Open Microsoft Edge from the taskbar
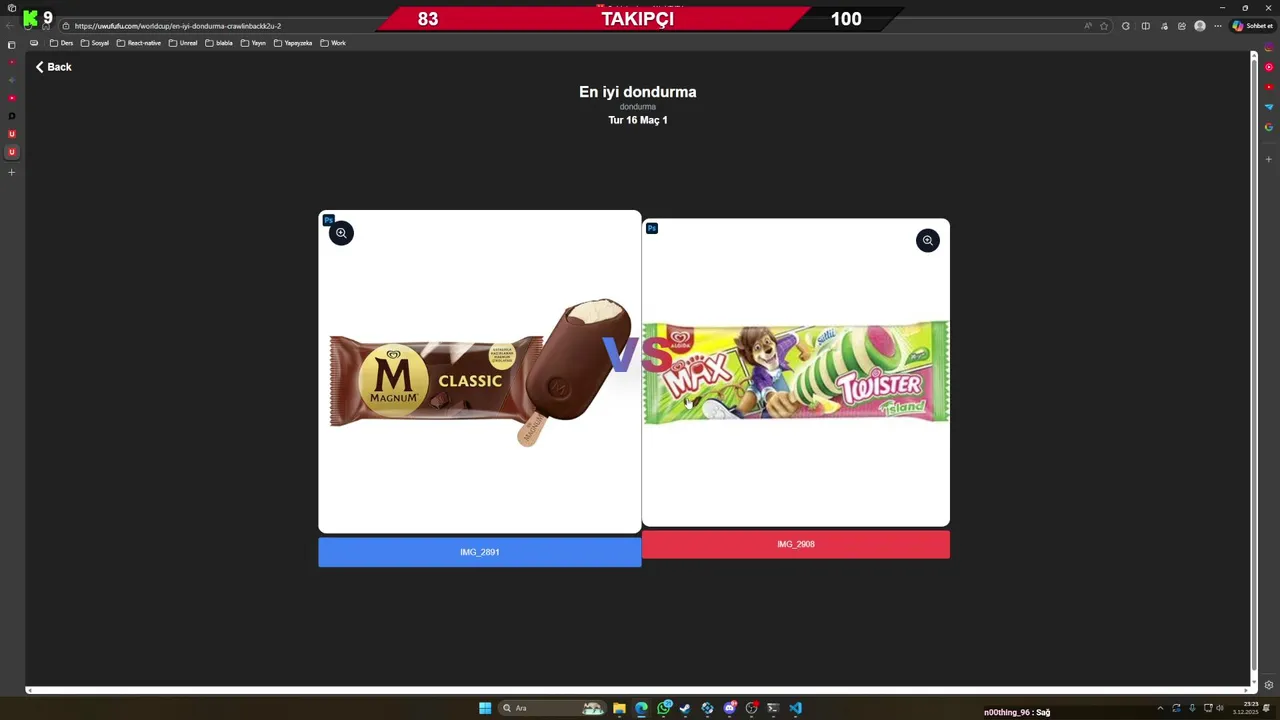 [x=641, y=708]
